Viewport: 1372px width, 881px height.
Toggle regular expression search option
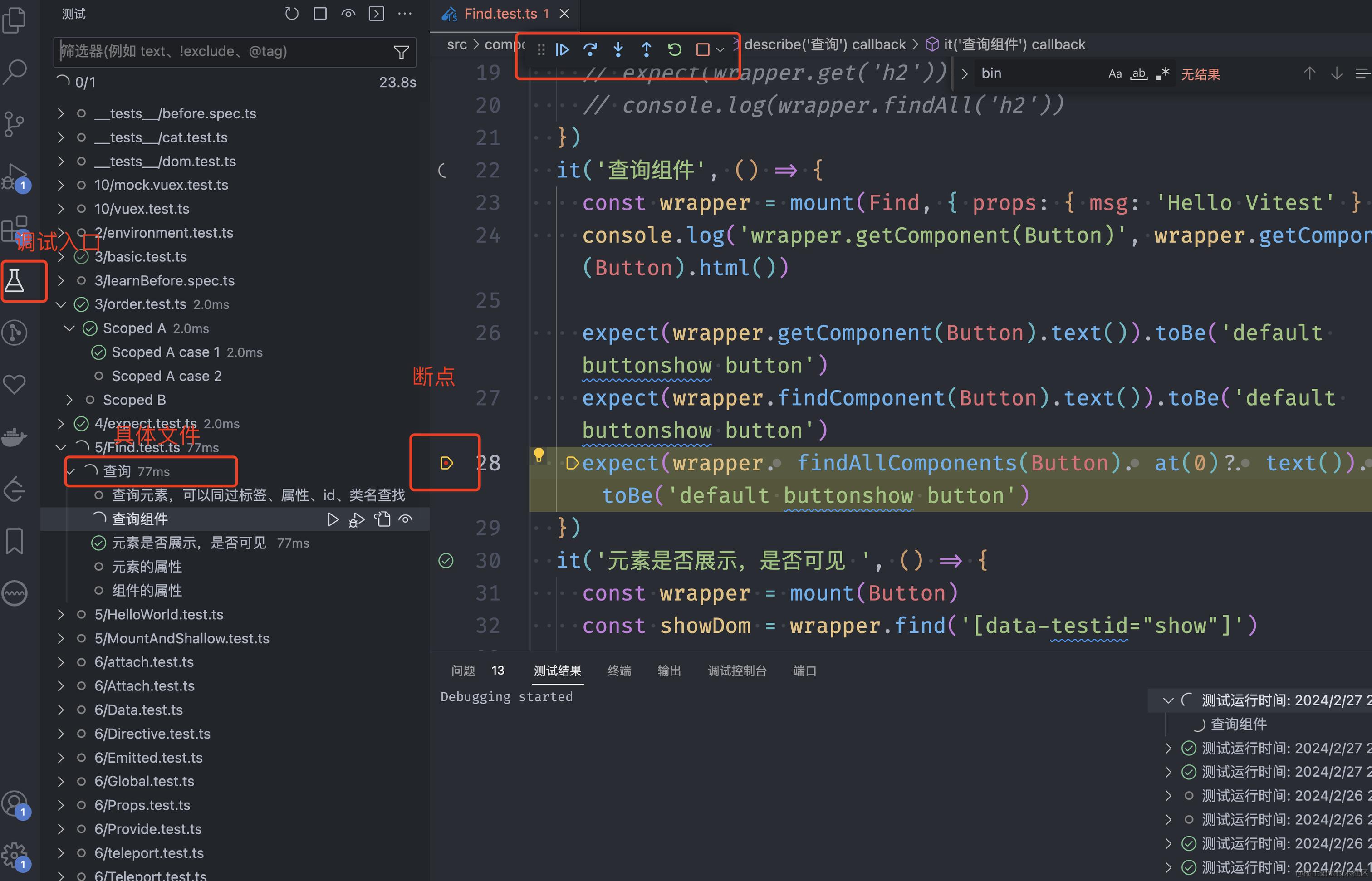tap(1162, 74)
